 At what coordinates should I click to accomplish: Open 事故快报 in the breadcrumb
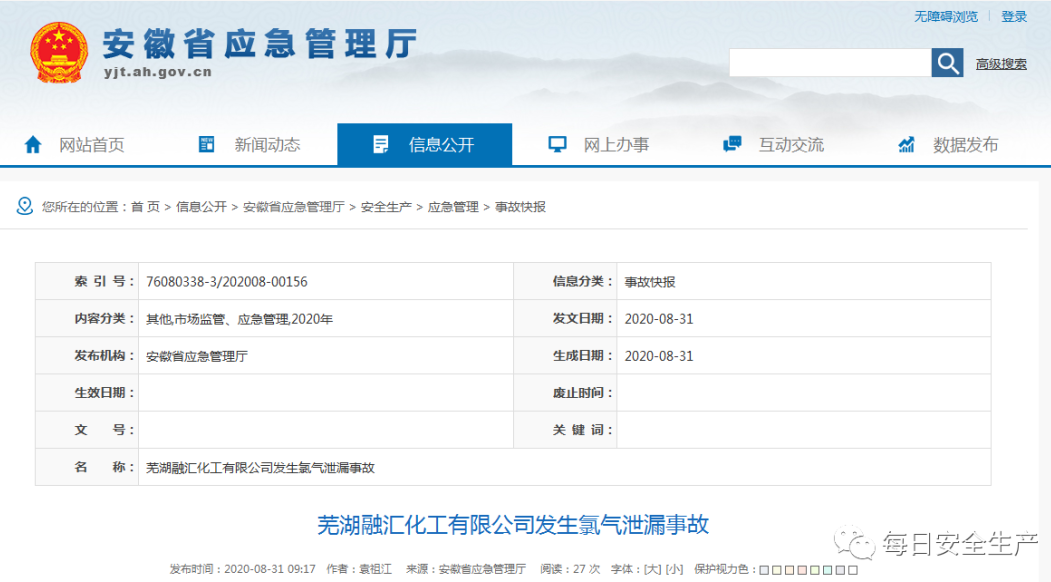pos(520,207)
